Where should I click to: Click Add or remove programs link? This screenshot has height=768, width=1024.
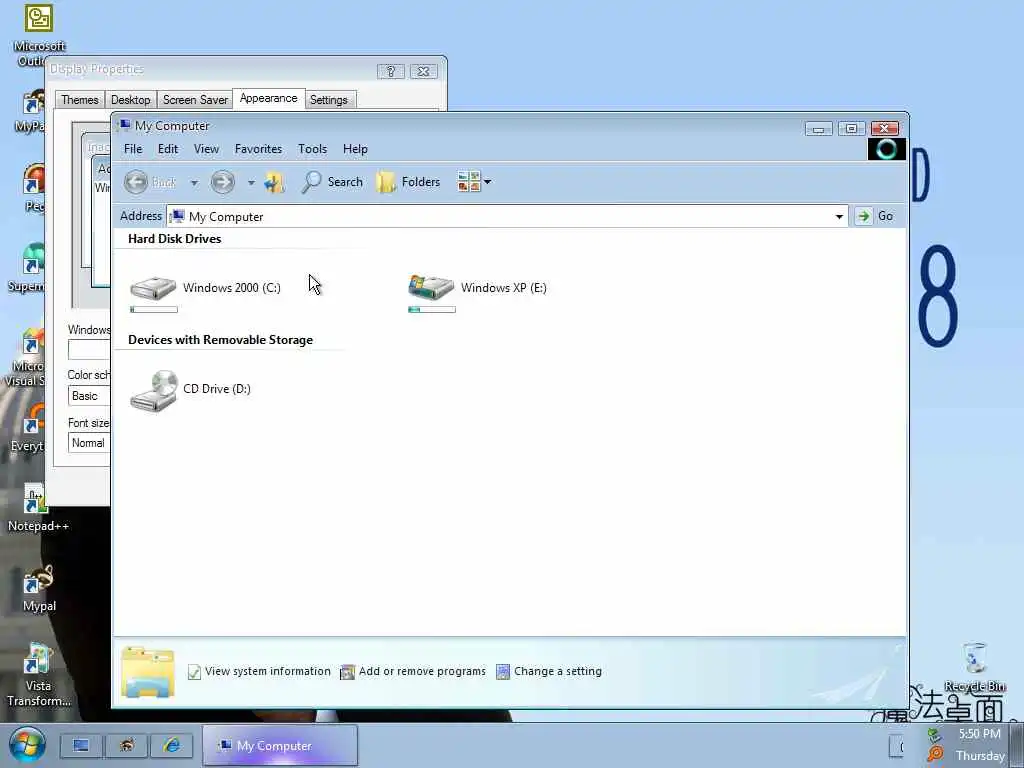click(413, 671)
